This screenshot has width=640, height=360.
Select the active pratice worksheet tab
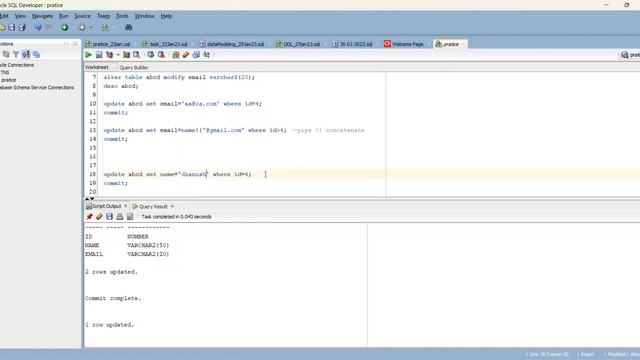(x=451, y=44)
